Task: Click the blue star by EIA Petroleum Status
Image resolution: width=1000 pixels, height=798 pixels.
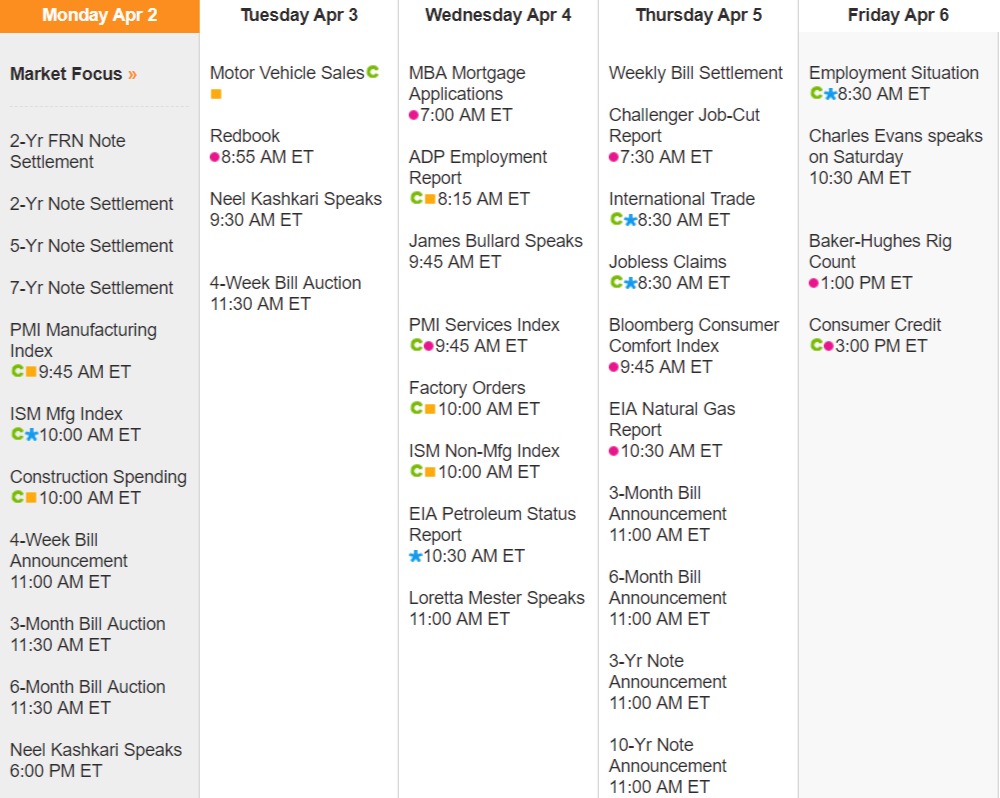Action: point(415,556)
